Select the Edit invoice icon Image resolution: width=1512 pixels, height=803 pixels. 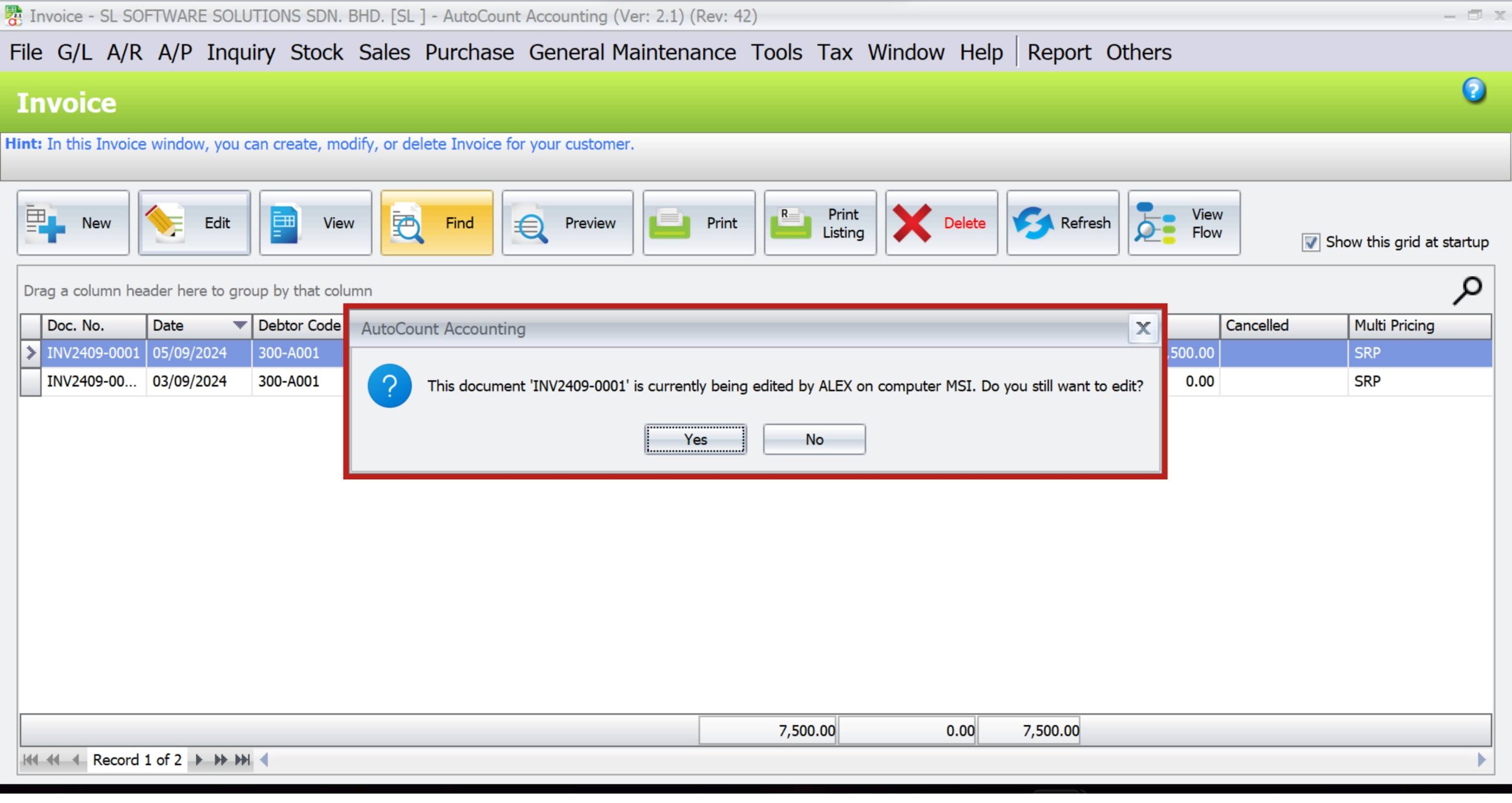coord(194,223)
